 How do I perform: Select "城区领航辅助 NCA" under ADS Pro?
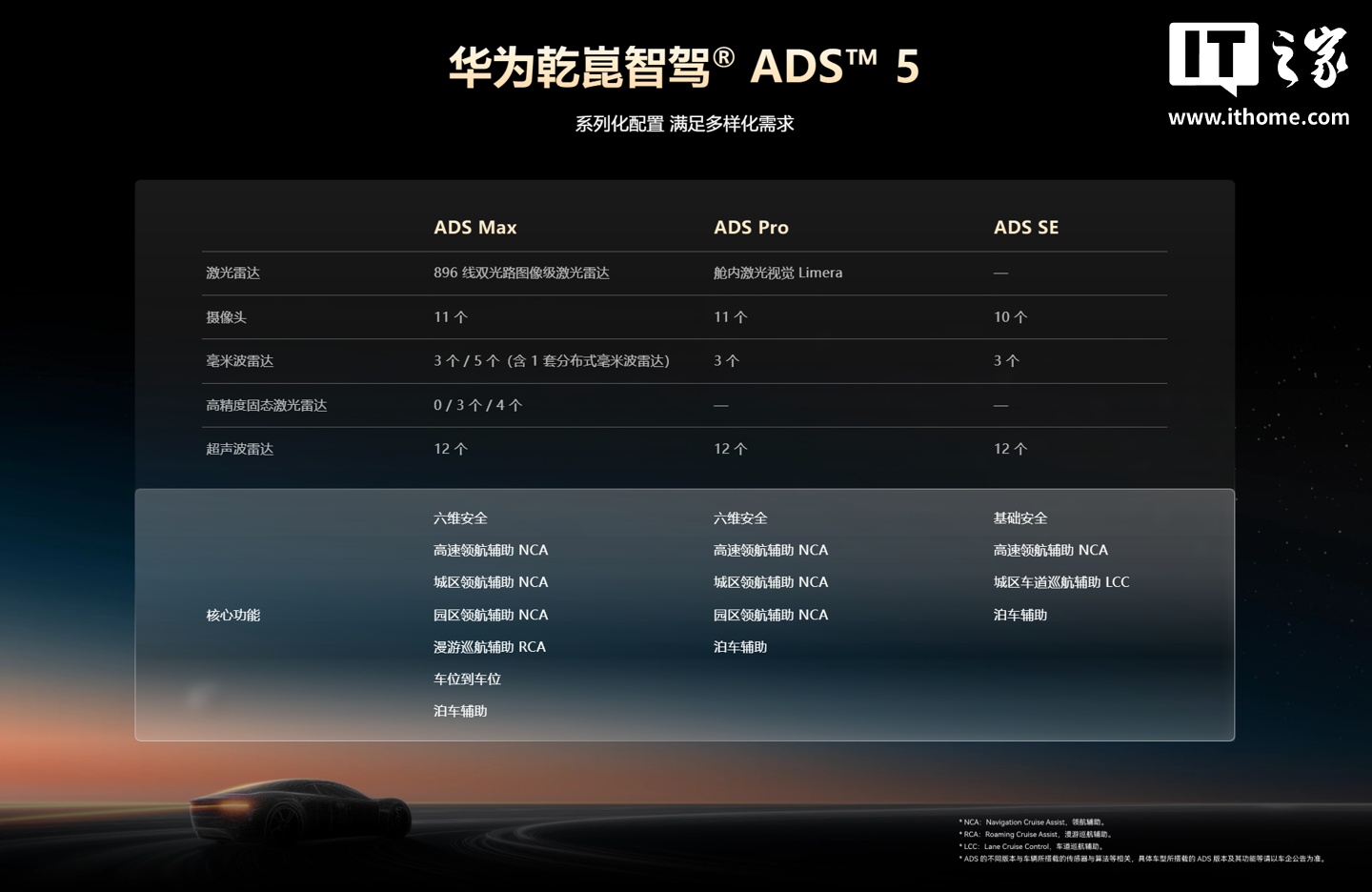point(771,582)
